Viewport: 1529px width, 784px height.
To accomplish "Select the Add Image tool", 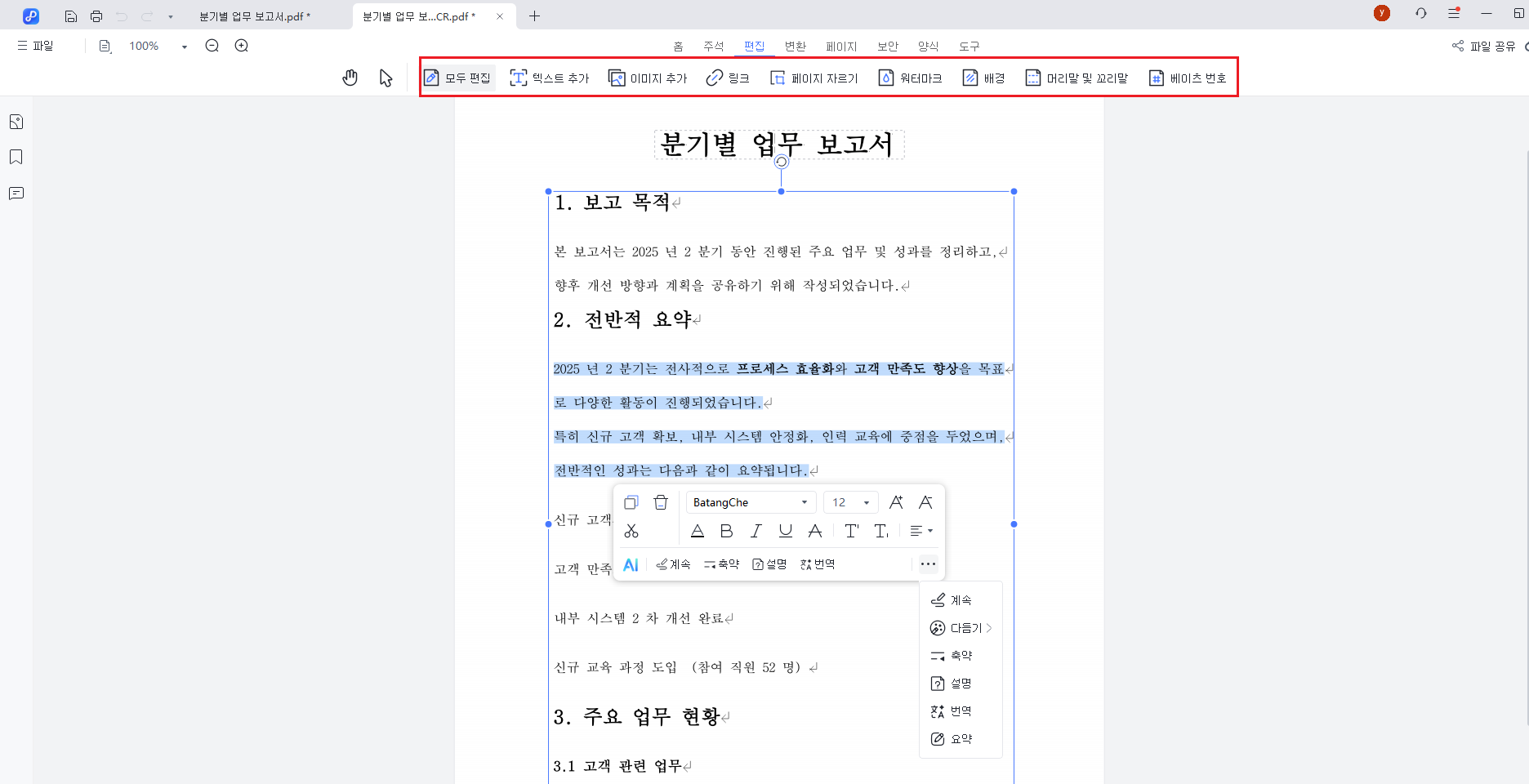I will (x=647, y=78).
